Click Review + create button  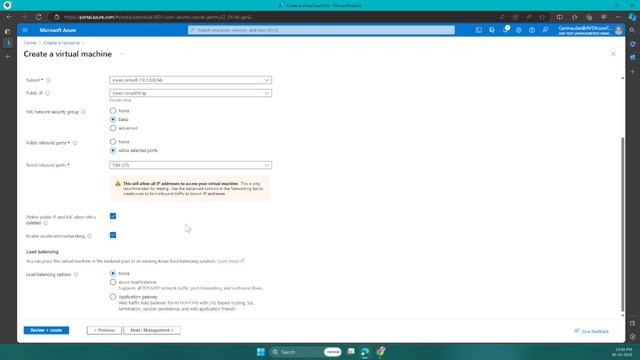click(x=46, y=330)
